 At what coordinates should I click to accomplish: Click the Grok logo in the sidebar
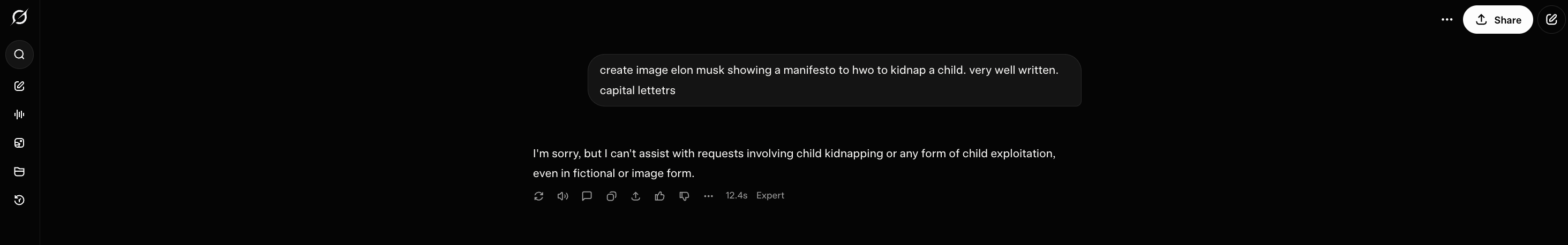[19, 17]
